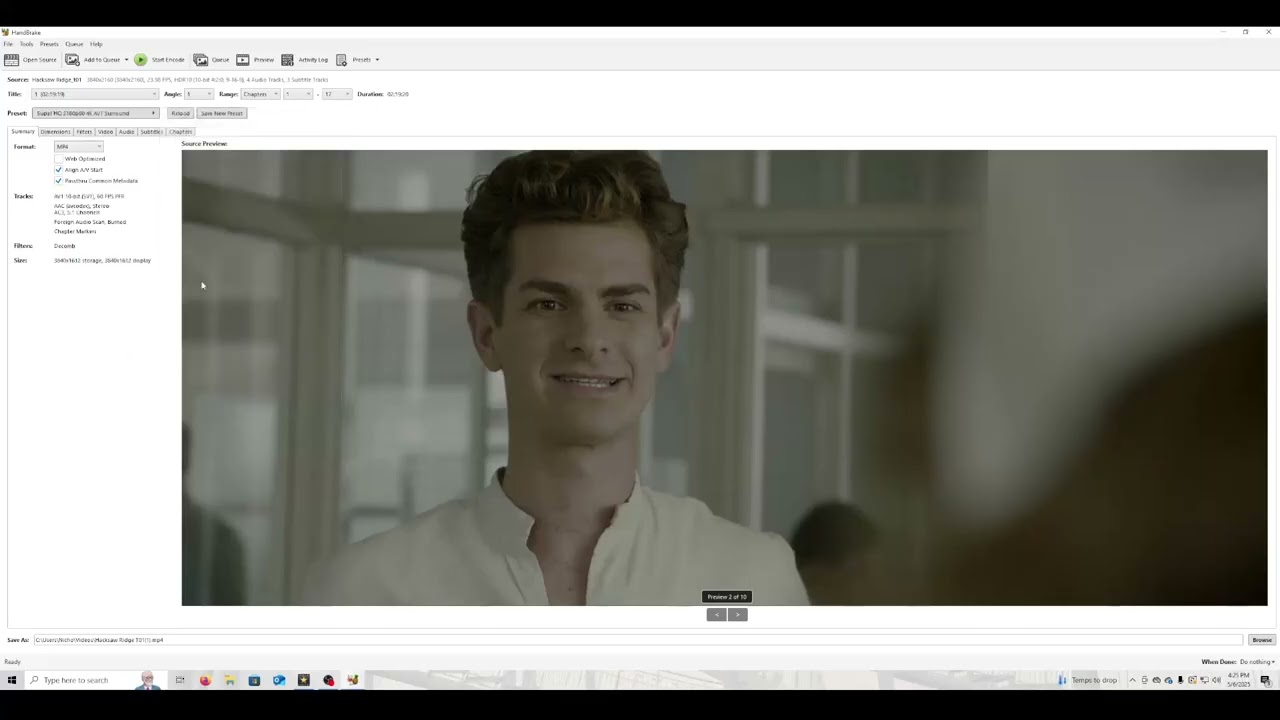Open the notification center icon
1280x720 pixels.
(1265, 680)
